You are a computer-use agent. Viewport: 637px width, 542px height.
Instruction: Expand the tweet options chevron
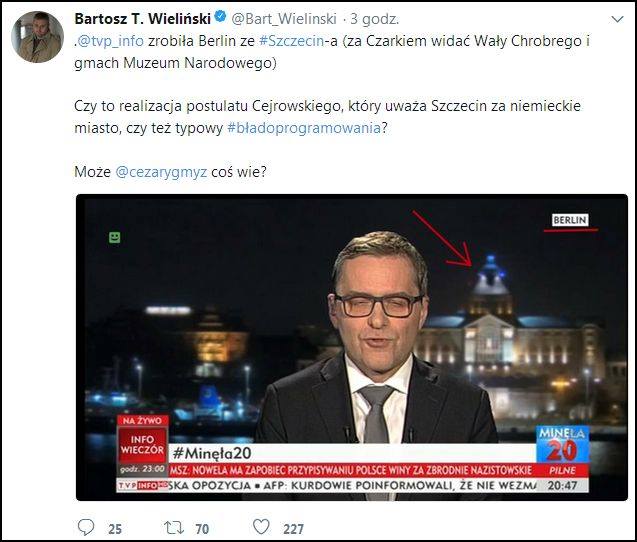pos(617,19)
